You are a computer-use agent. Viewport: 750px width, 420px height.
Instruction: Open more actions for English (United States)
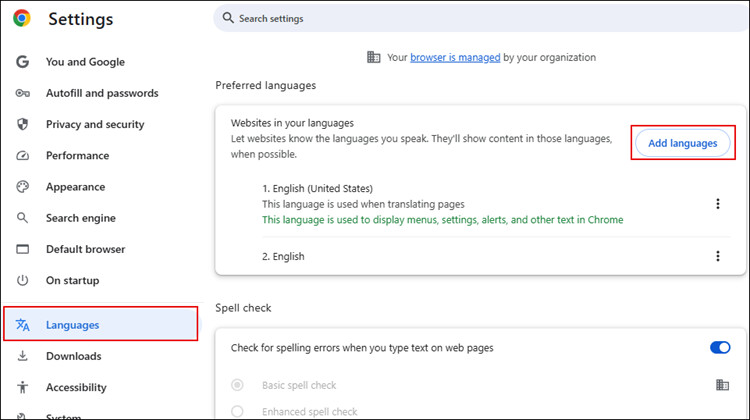[x=717, y=204]
